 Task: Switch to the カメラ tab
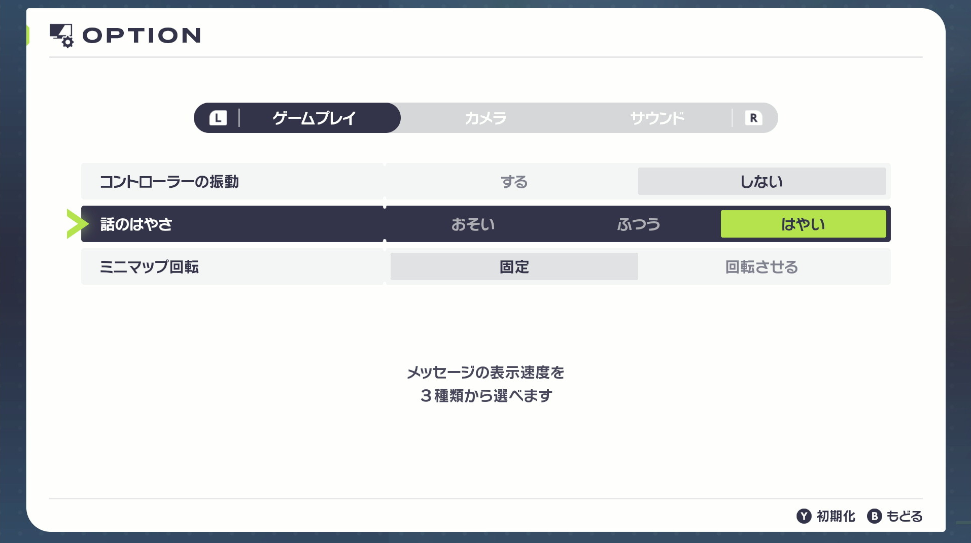(x=486, y=118)
